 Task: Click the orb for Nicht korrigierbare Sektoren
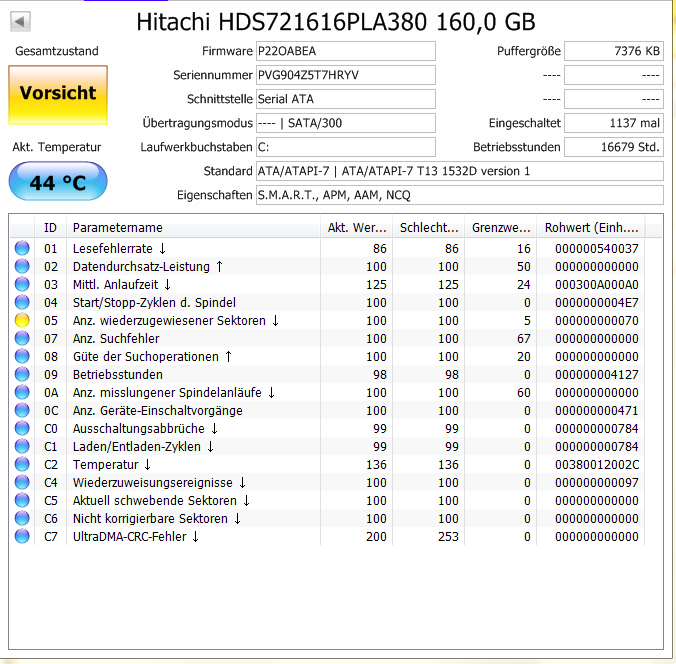22,518
